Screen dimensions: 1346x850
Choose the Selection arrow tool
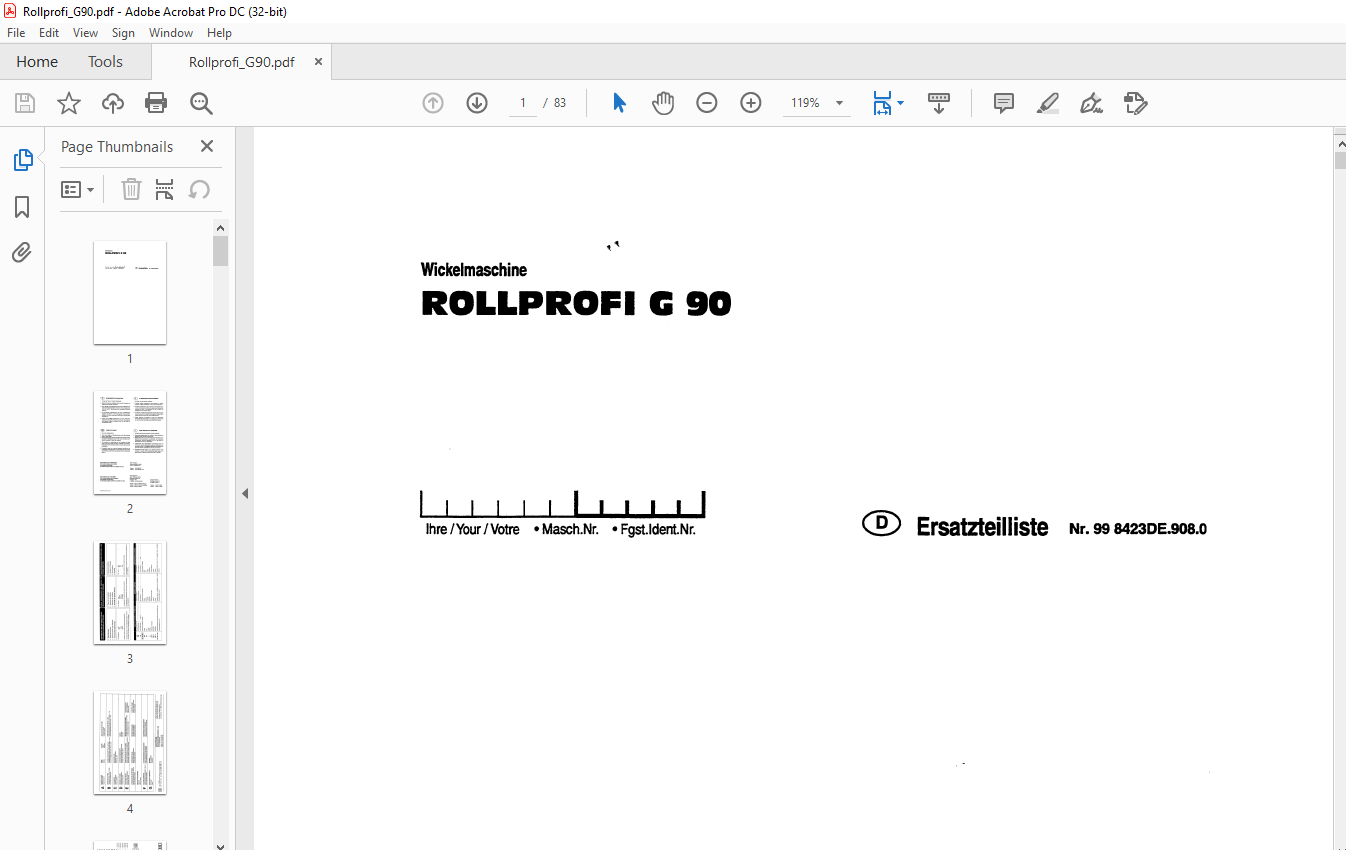[619, 103]
